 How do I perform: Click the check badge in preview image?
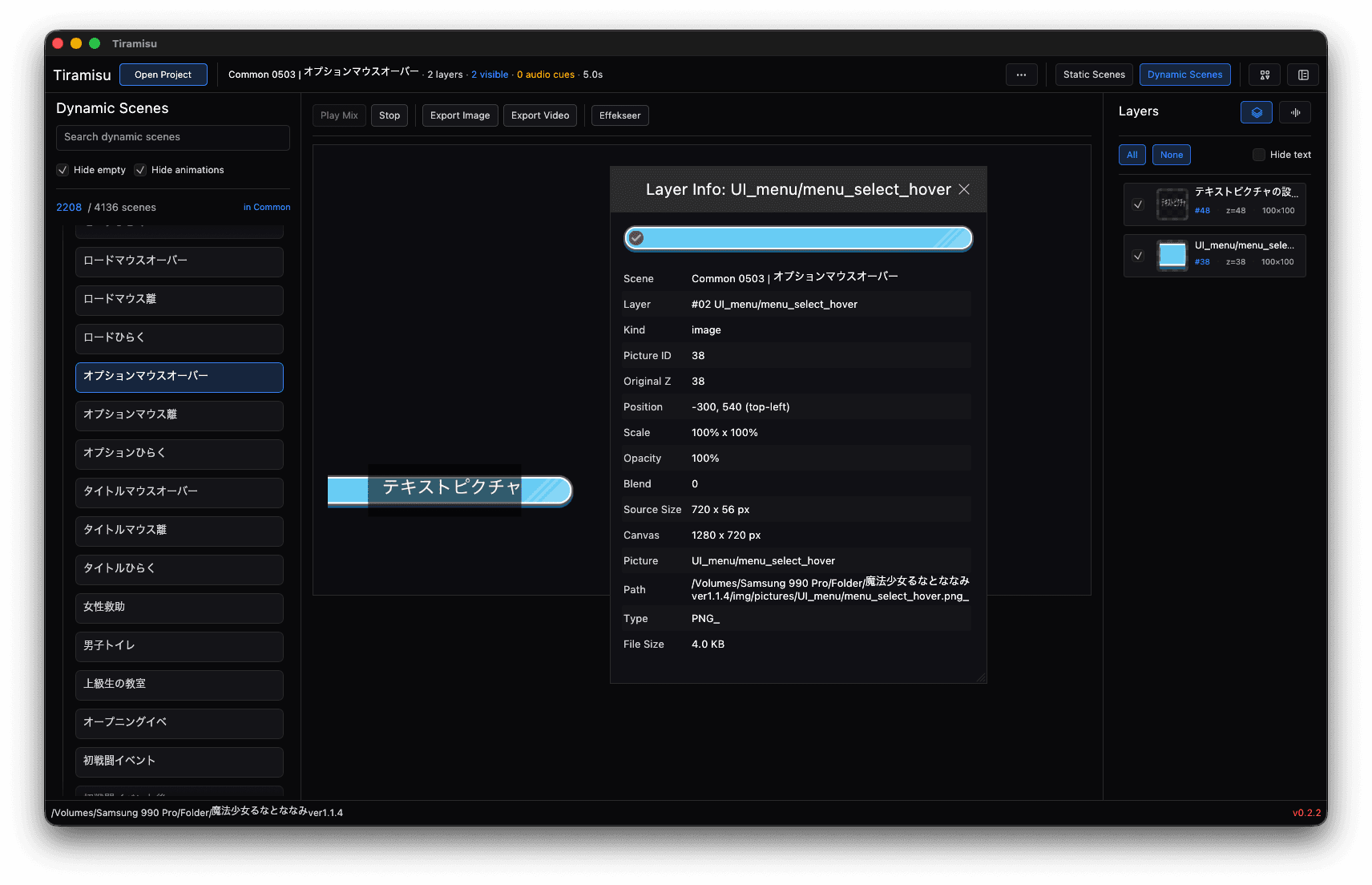point(636,238)
